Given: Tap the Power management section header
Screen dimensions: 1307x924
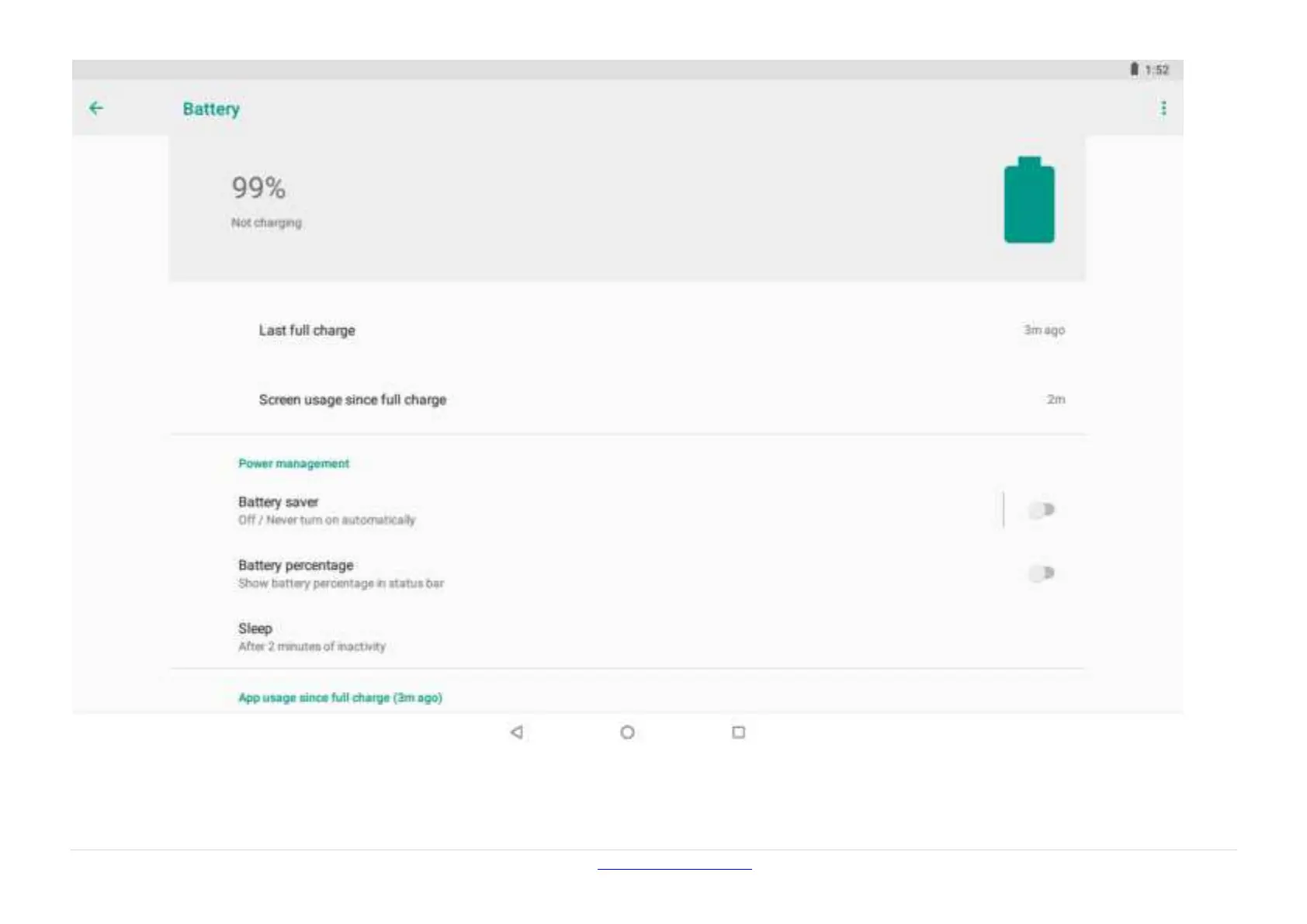Looking at the screenshot, I should coord(293,463).
